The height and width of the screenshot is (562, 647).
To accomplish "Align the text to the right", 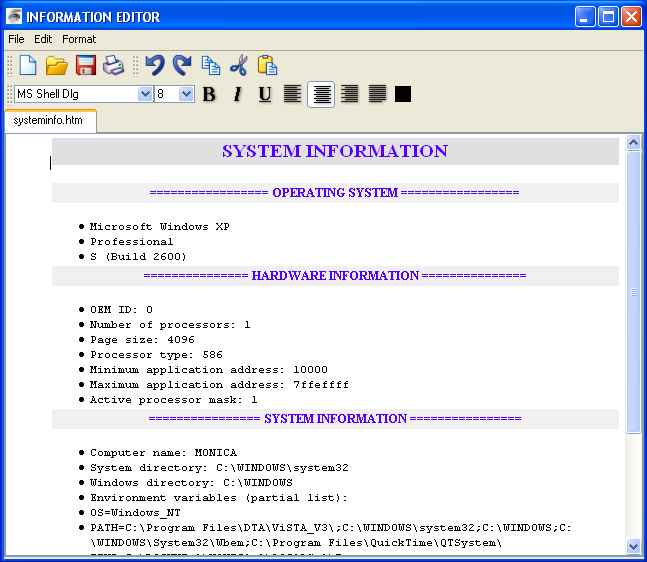I will tap(349, 94).
